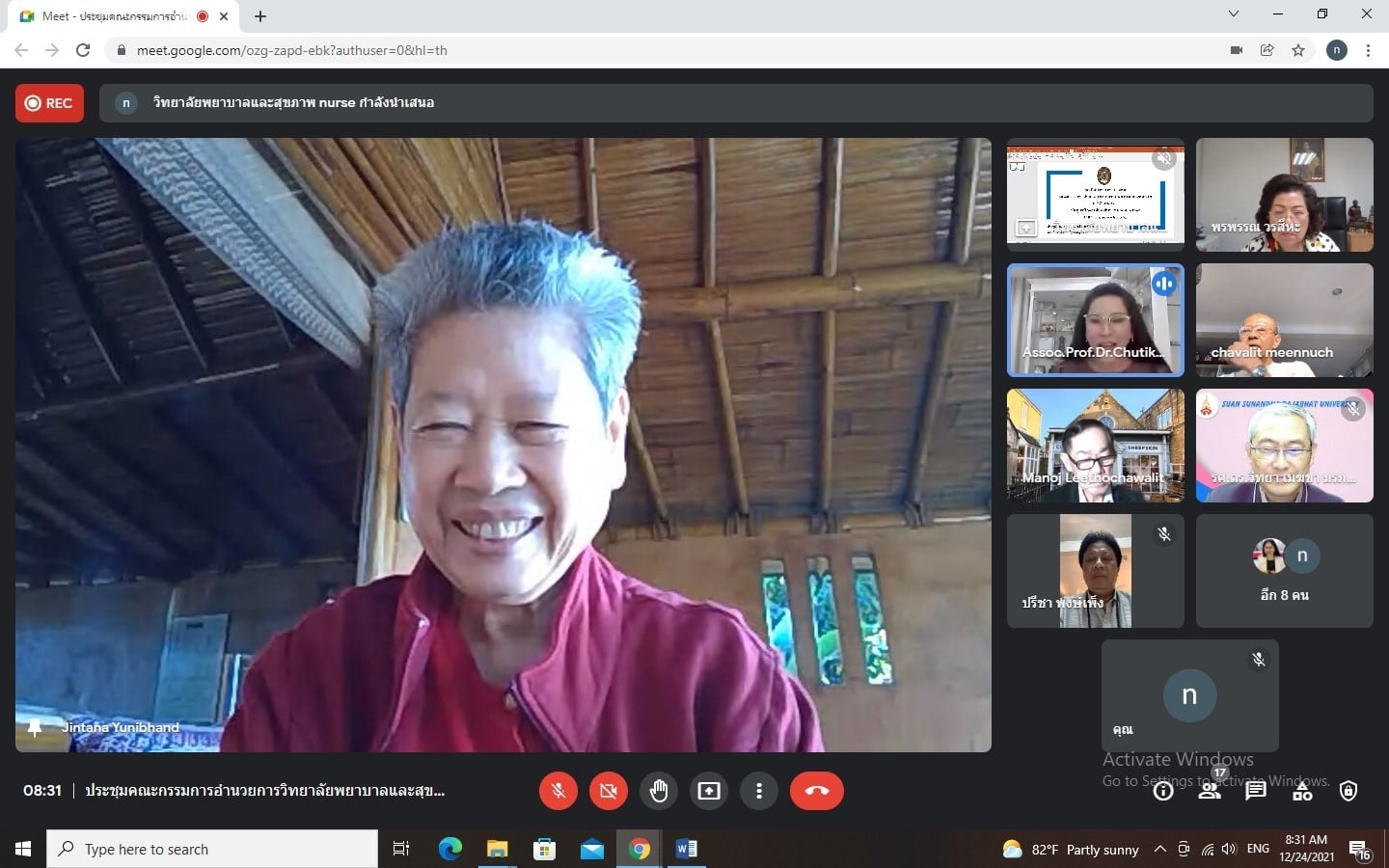Unmute the microphone

(558, 791)
